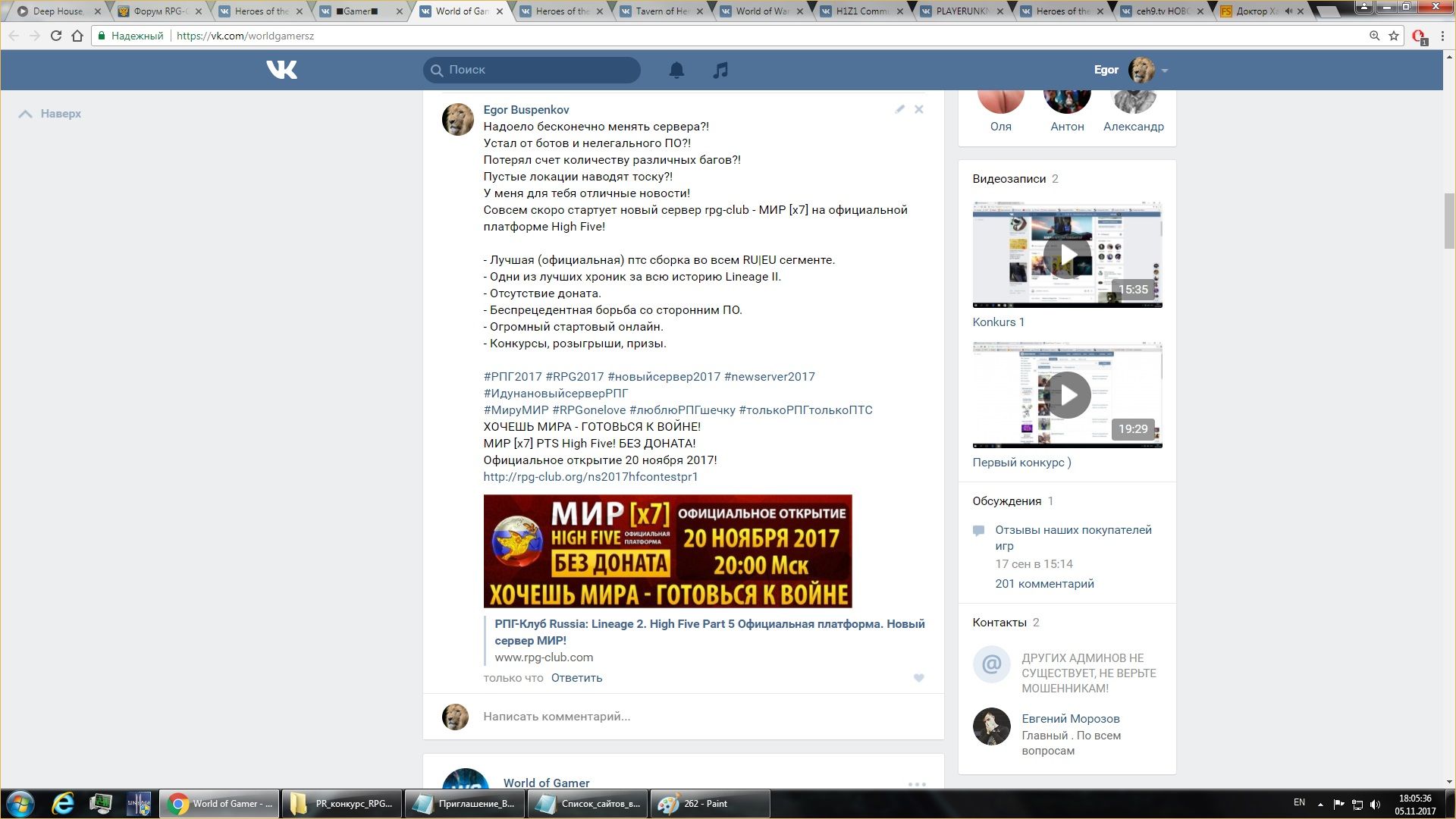Image resolution: width=1456 pixels, height=819 pixels.
Task: Show hidden system tray icons
Action: [x=1320, y=804]
